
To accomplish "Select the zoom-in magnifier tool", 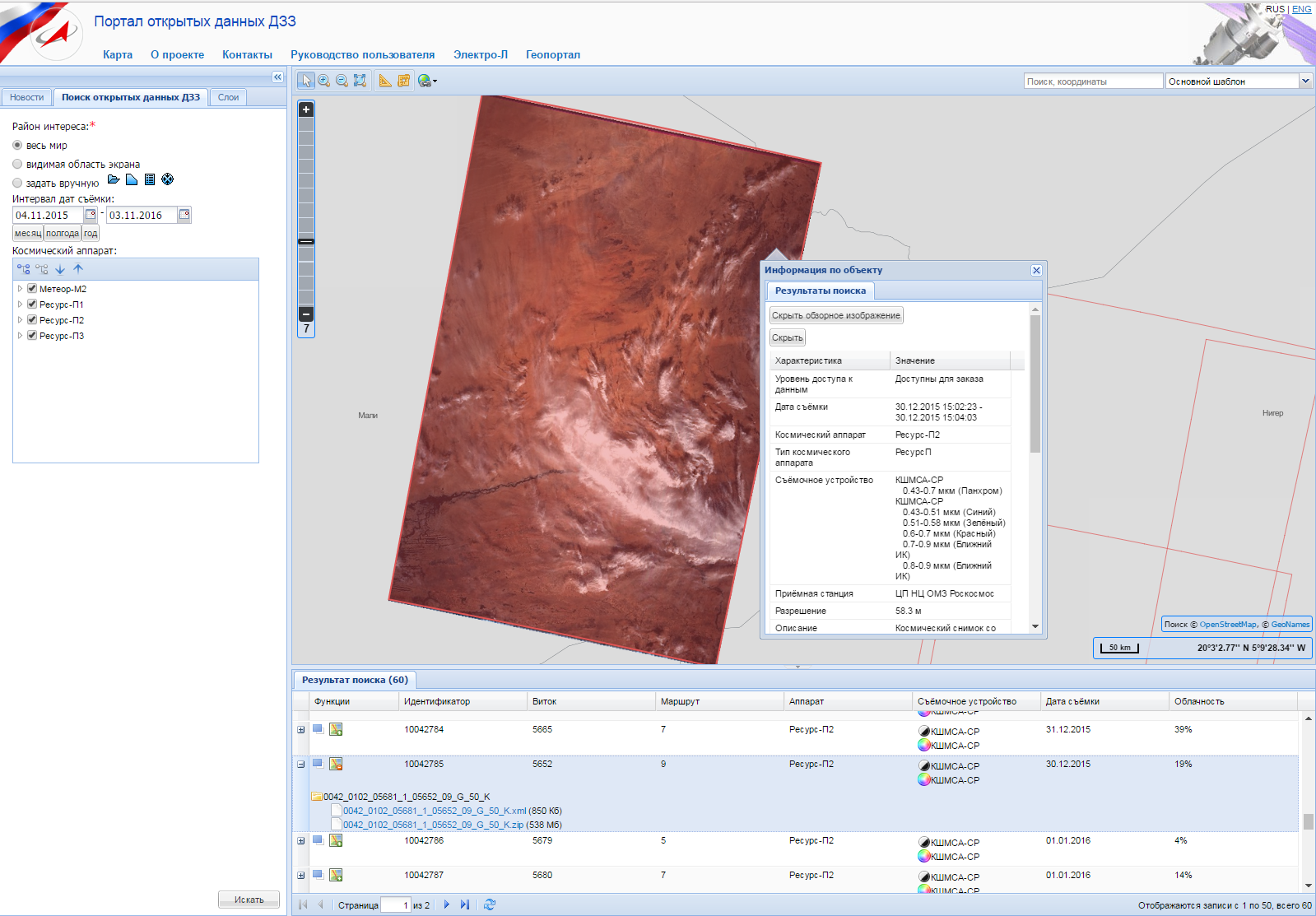I will 324,81.
